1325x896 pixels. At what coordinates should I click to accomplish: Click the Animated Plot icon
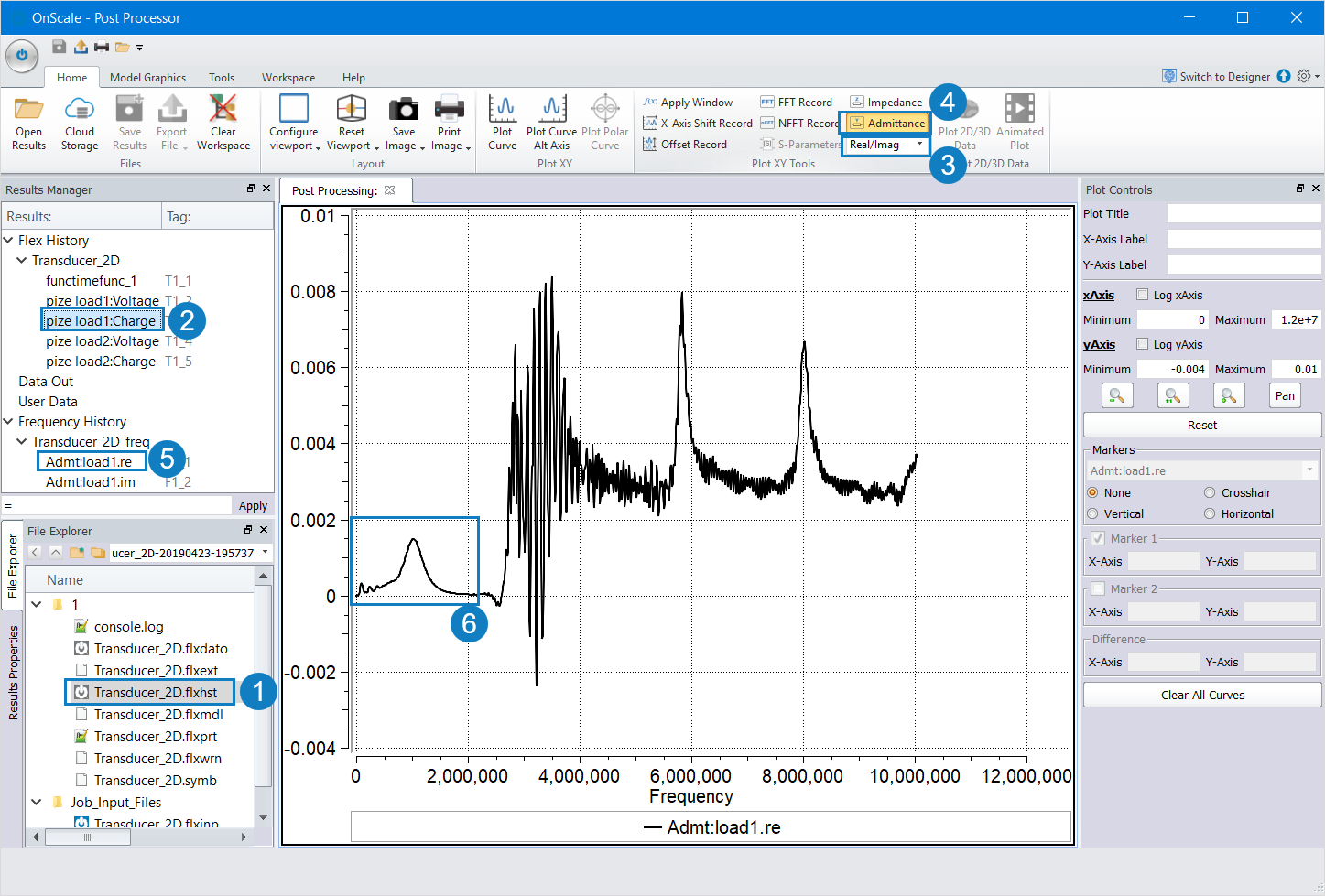tap(1019, 108)
